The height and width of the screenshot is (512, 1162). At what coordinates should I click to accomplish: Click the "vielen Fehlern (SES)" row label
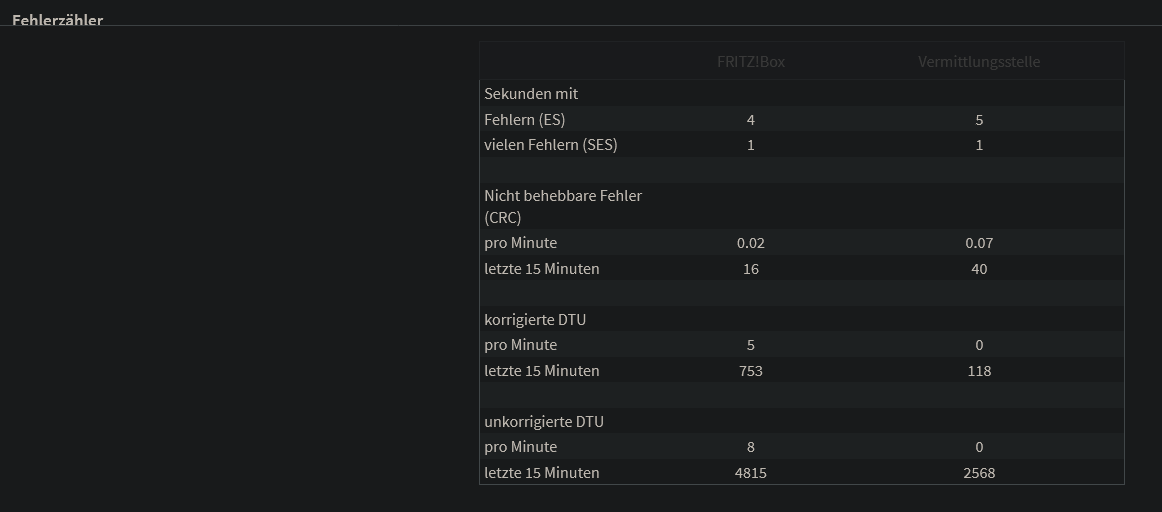550,145
